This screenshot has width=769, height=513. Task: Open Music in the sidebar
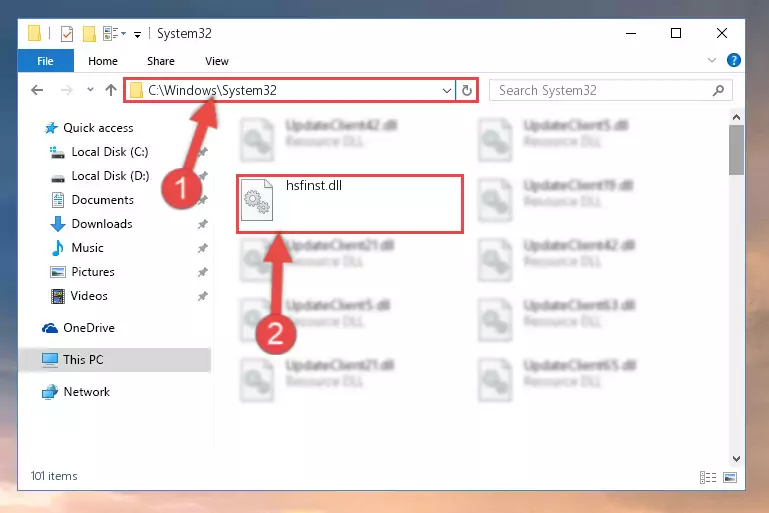point(87,248)
